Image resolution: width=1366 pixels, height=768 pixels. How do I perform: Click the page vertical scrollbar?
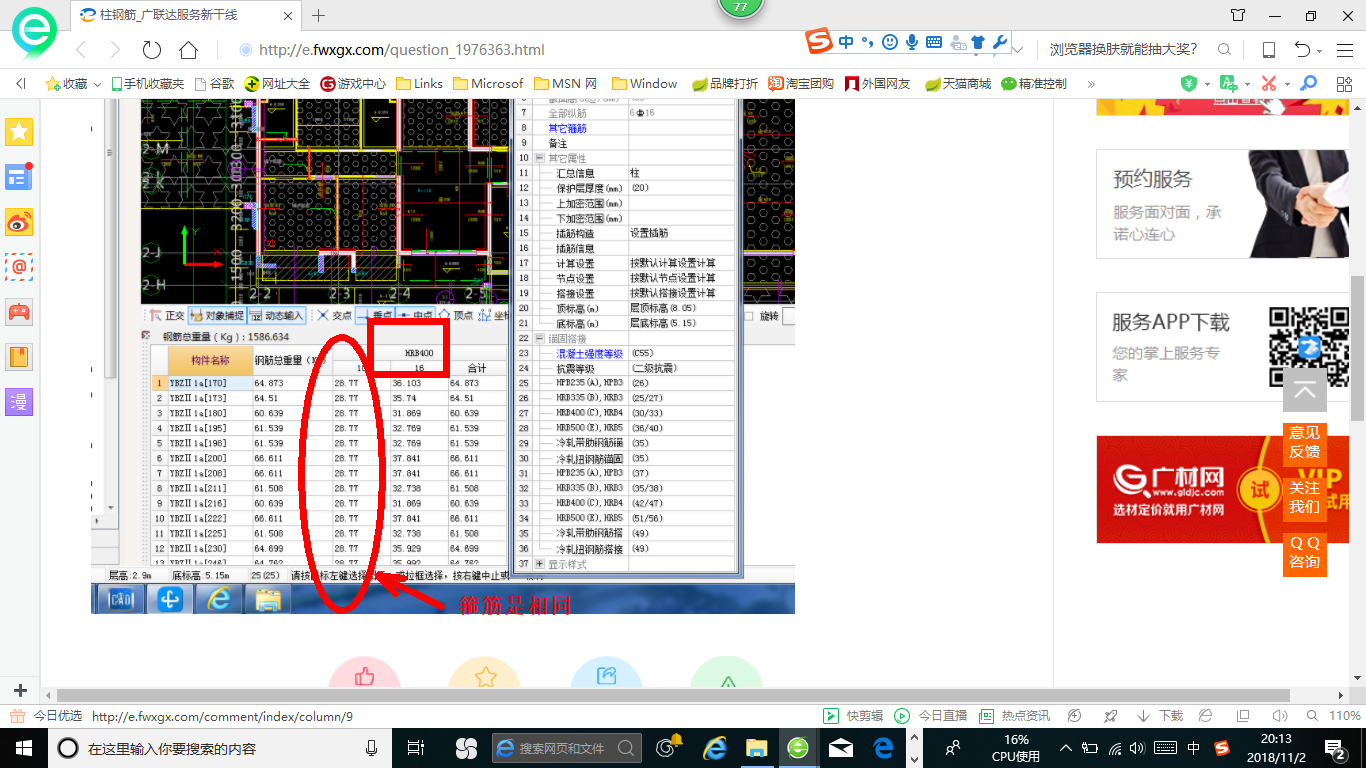(x=1357, y=348)
